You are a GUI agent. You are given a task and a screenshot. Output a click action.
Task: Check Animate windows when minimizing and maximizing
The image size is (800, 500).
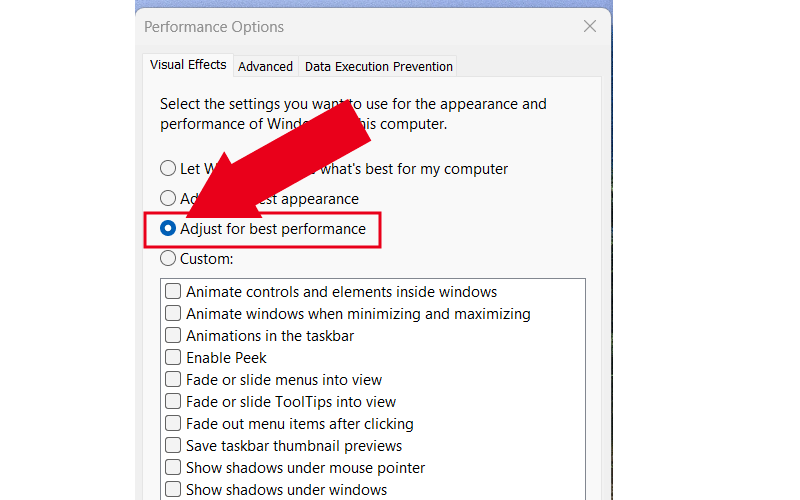click(x=173, y=314)
